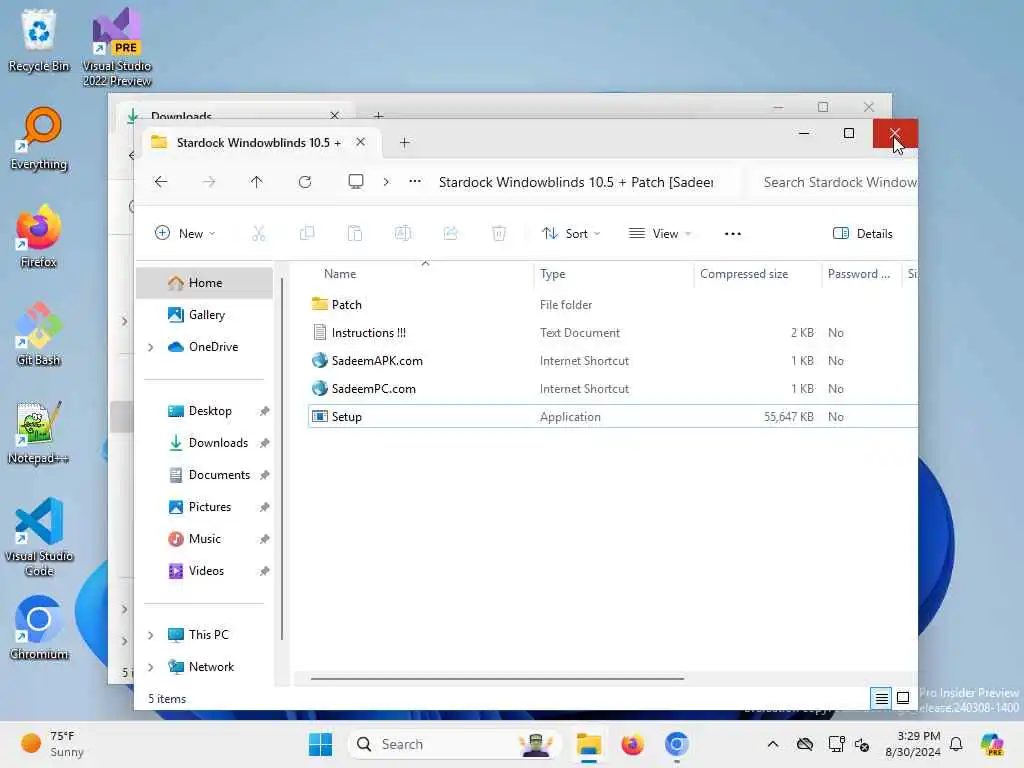Open the Notepad++ desktop shortcut
1024x768 pixels.
coord(39,432)
